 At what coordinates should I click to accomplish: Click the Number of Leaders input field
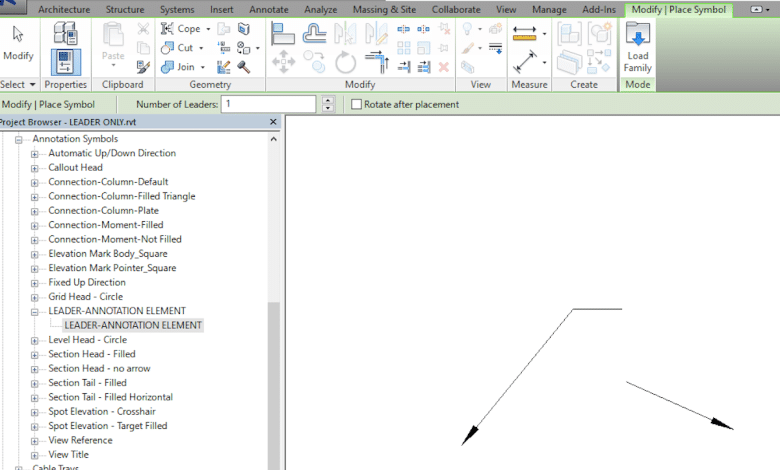point(268,104)
